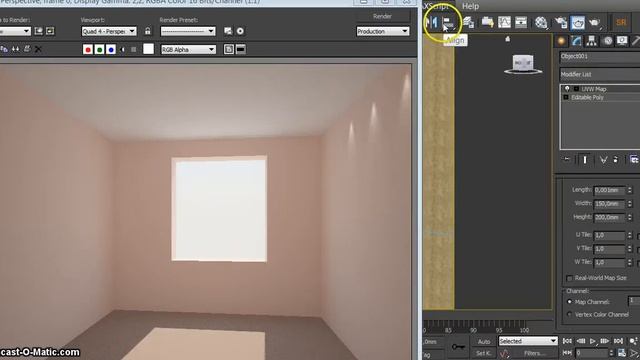640x360 pixels.
Task: Click the V Tile value field
Action: coord(610,249)
